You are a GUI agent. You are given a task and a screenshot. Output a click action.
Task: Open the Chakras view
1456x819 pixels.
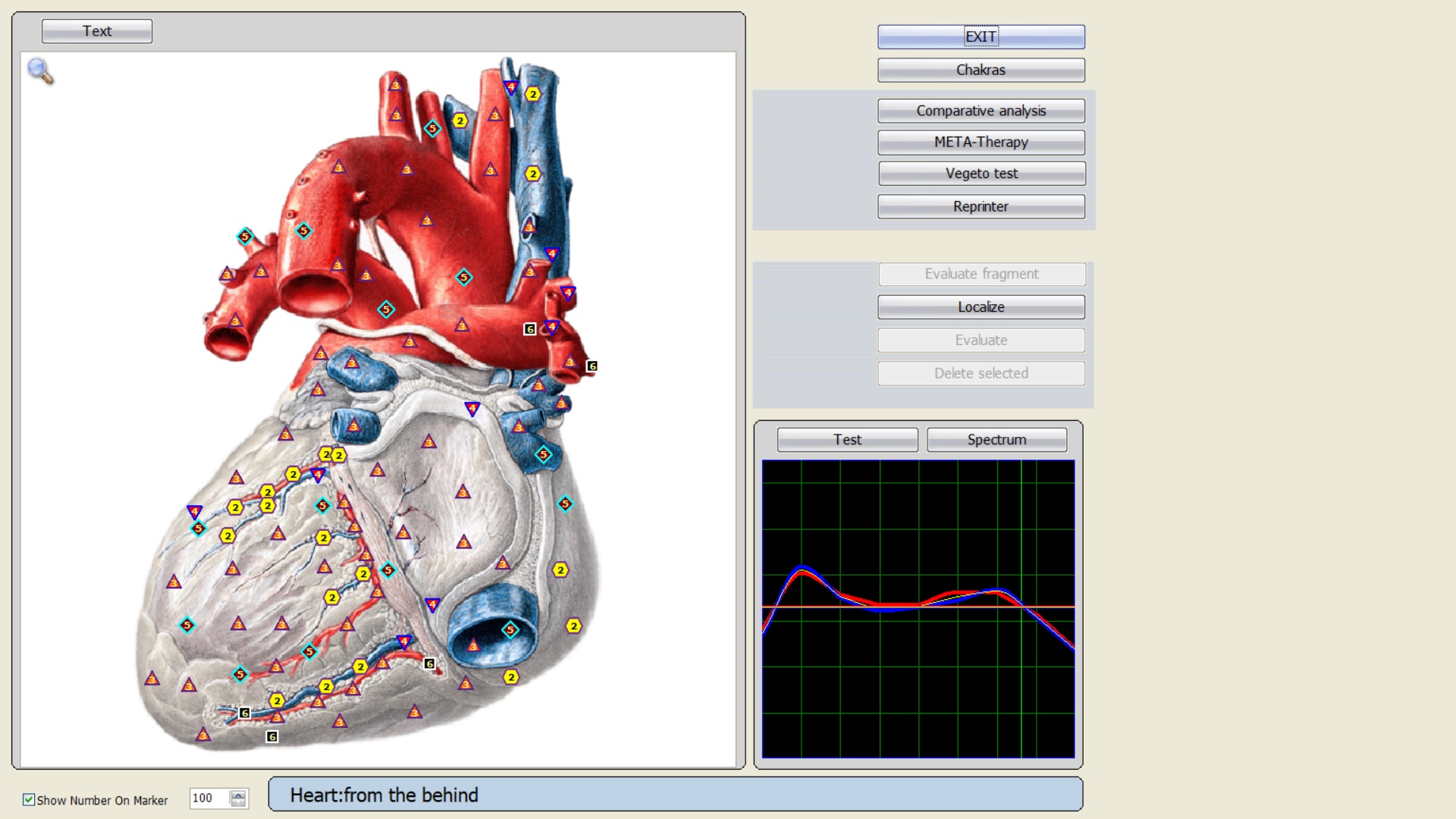[981, 70]
